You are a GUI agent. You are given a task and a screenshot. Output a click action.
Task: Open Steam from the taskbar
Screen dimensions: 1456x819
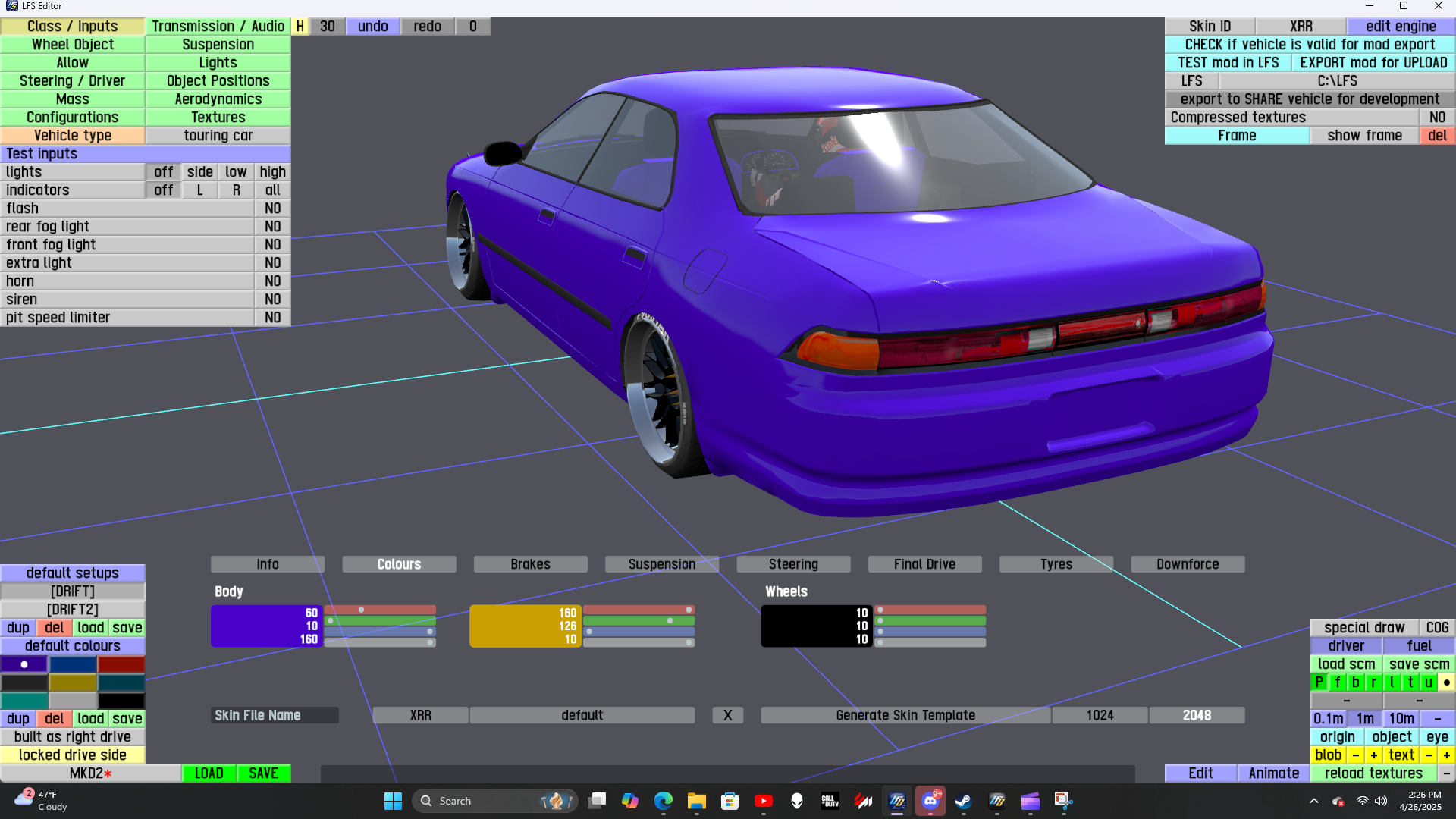pos(963,801)
